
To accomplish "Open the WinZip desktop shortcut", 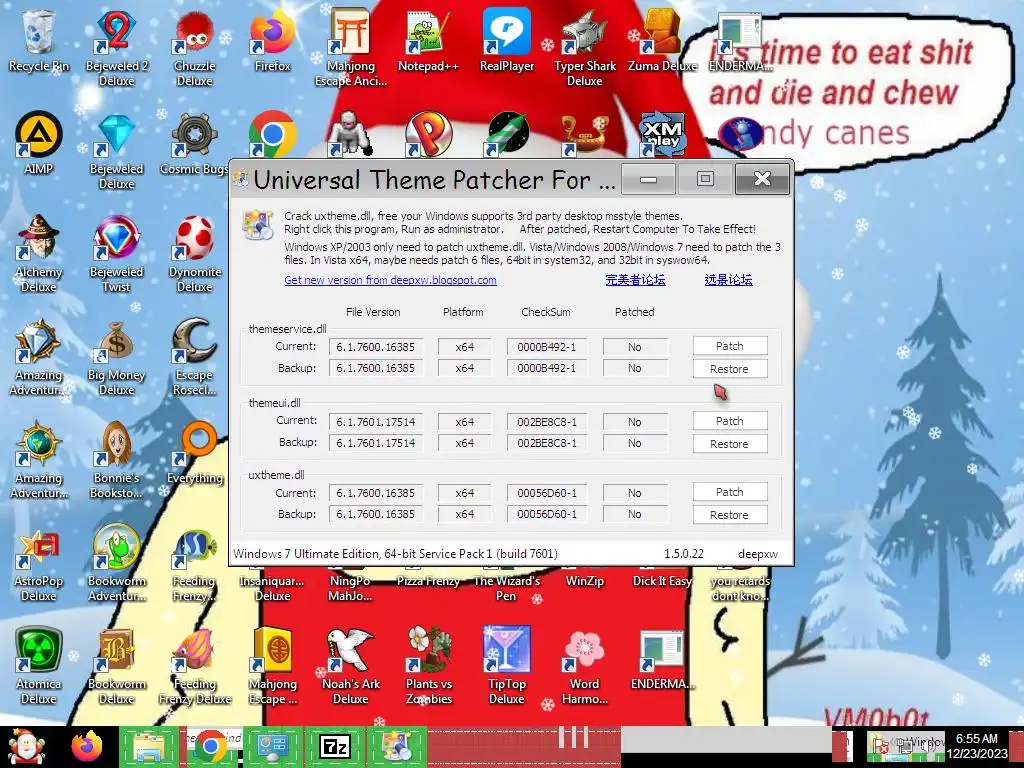I will (x=584, y=581).
